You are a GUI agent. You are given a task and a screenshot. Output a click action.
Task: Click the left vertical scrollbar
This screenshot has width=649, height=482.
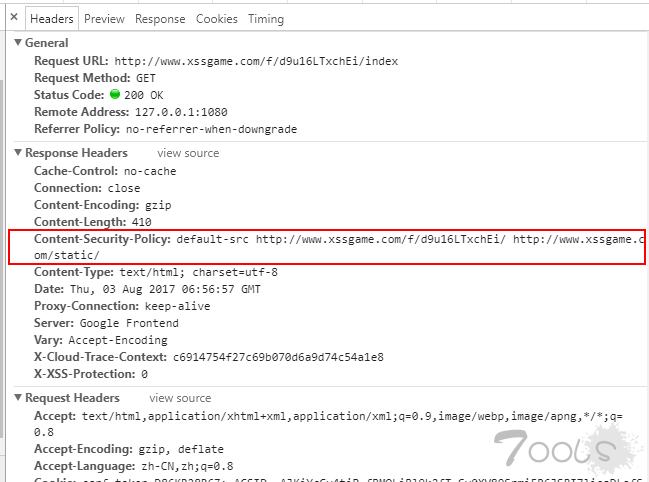[x=2, y=257]
